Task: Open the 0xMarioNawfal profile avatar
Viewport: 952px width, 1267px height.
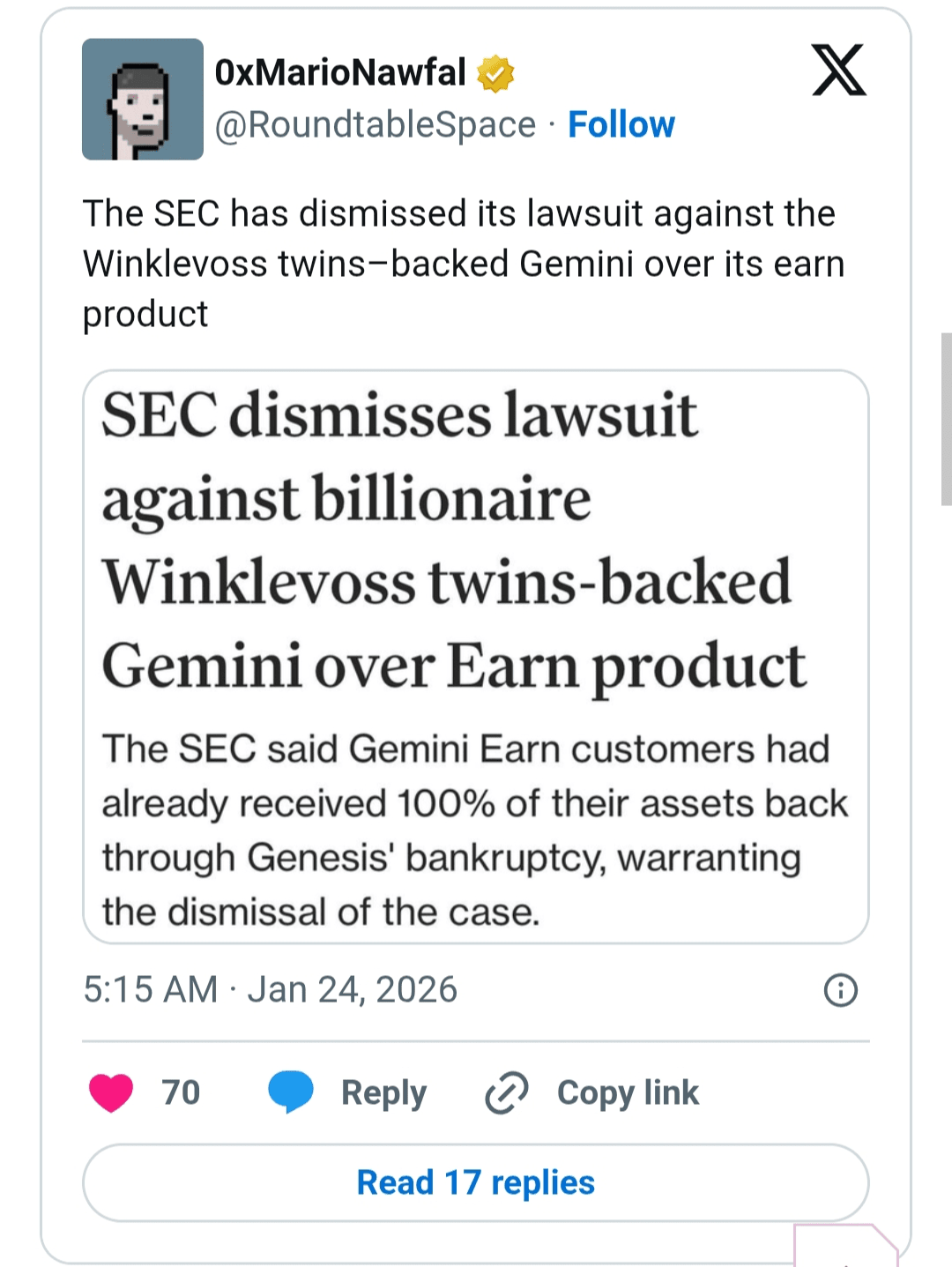Action: click(143, 99)
